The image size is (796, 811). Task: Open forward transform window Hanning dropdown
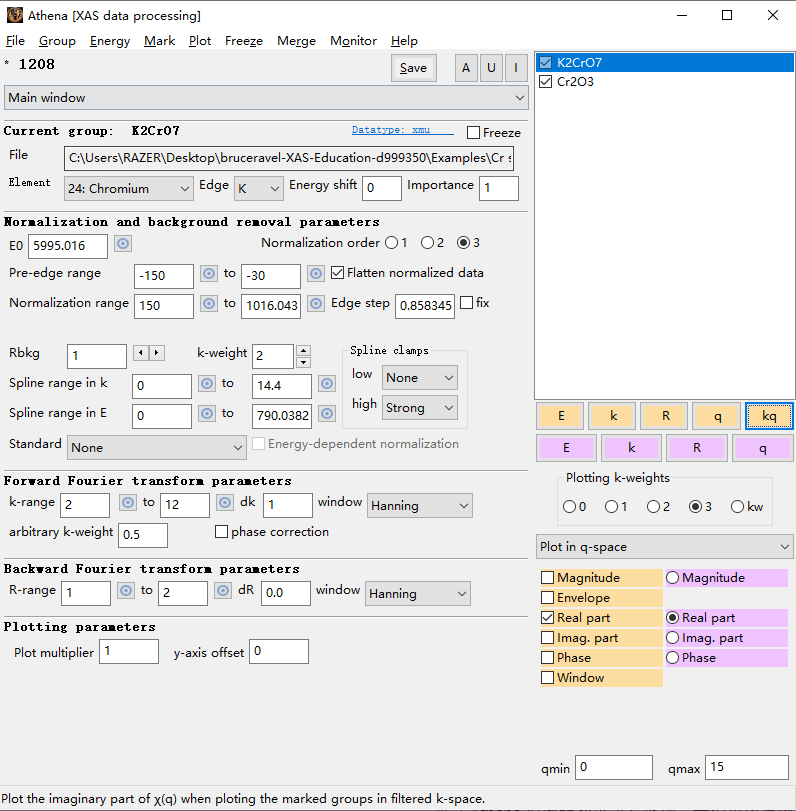(419, 506)
